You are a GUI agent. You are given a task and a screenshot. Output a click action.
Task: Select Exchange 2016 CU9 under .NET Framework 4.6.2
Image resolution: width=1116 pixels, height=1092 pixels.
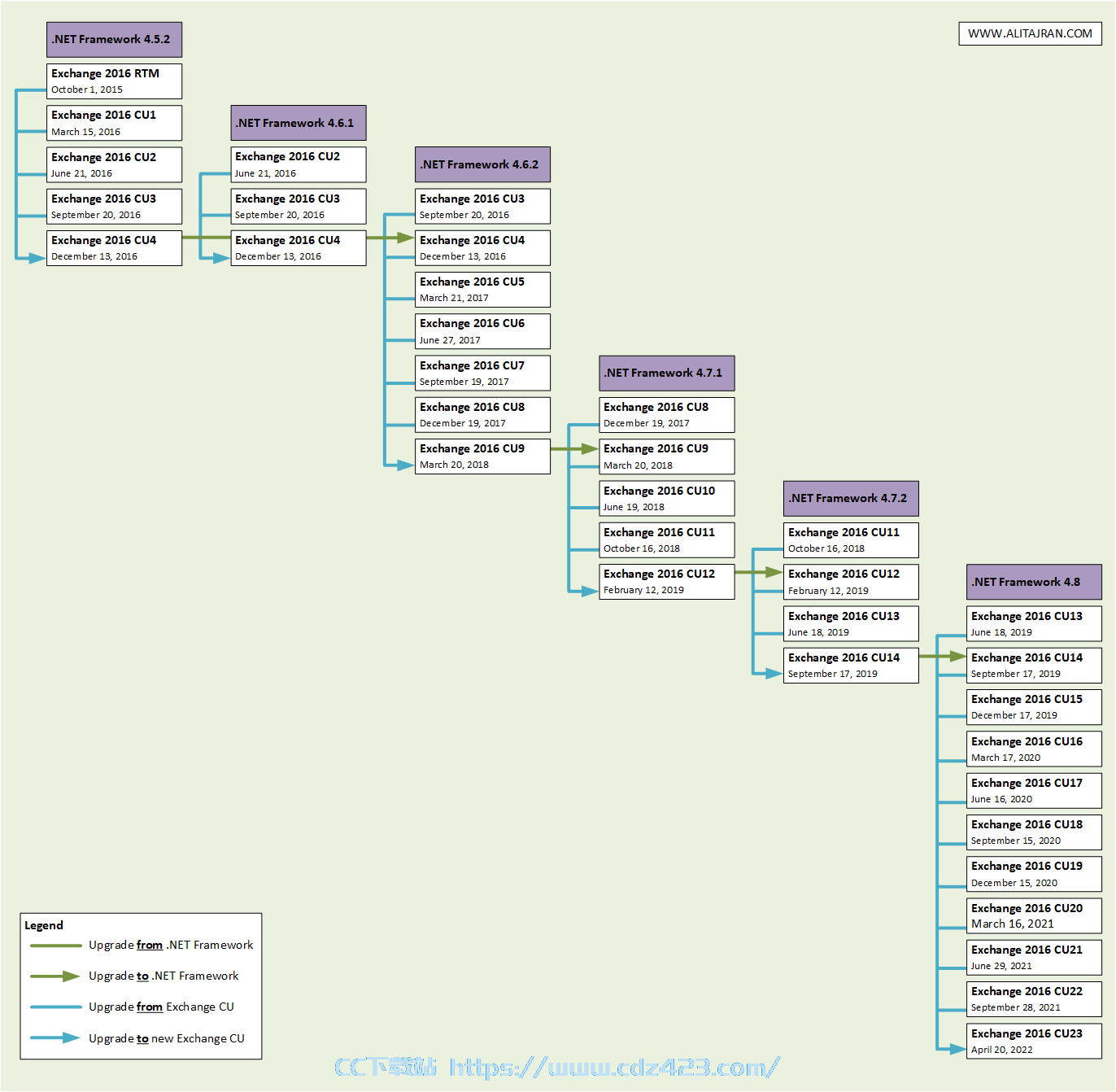pos(482,456)
